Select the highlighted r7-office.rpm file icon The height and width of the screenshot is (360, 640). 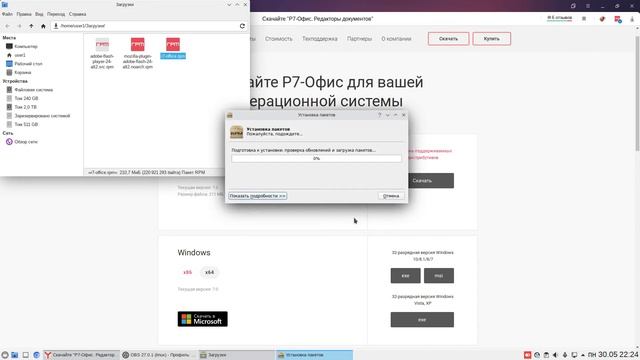click(173, 45)
